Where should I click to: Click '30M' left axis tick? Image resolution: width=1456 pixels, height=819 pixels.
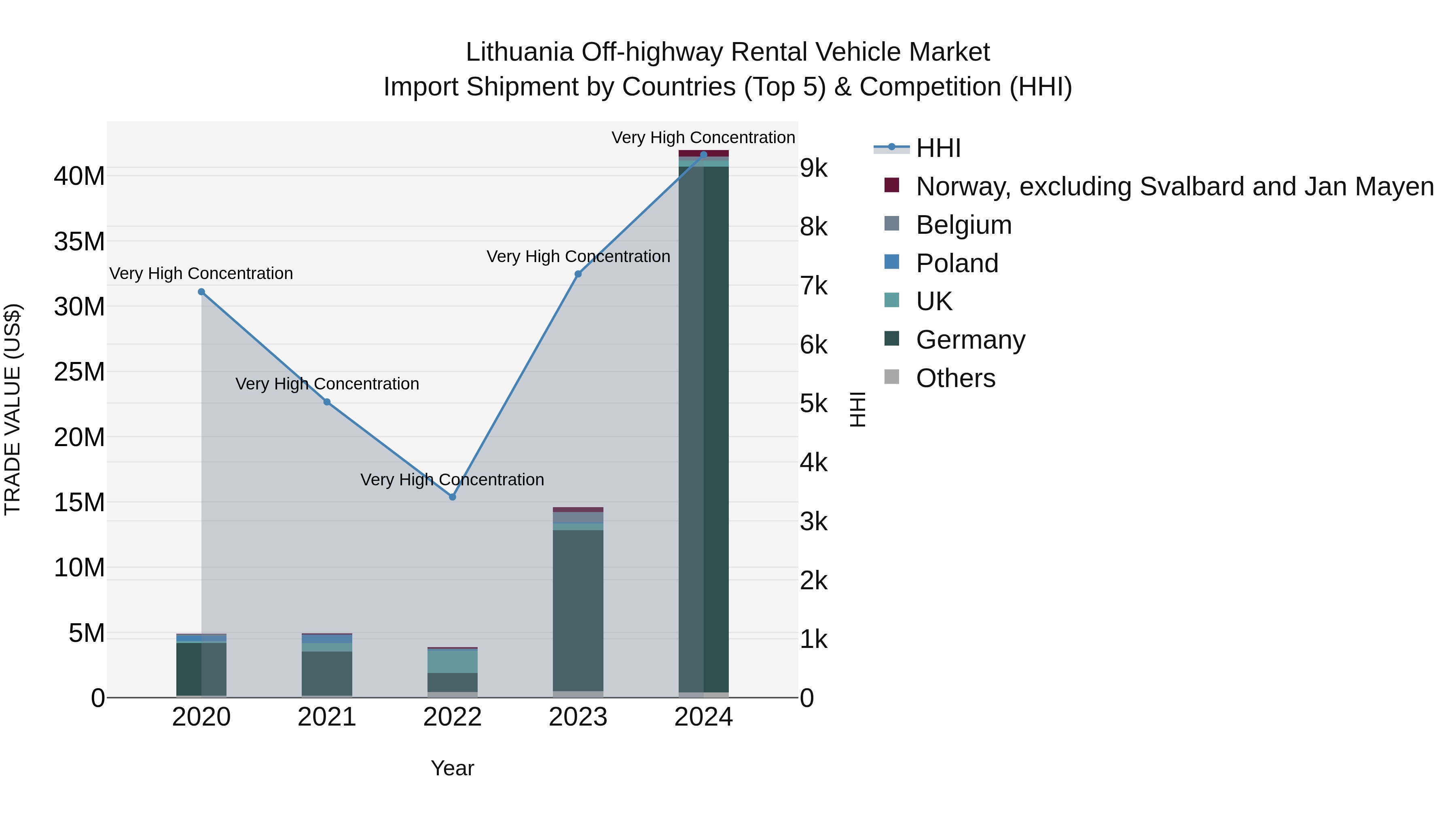(x=79, y=307)
